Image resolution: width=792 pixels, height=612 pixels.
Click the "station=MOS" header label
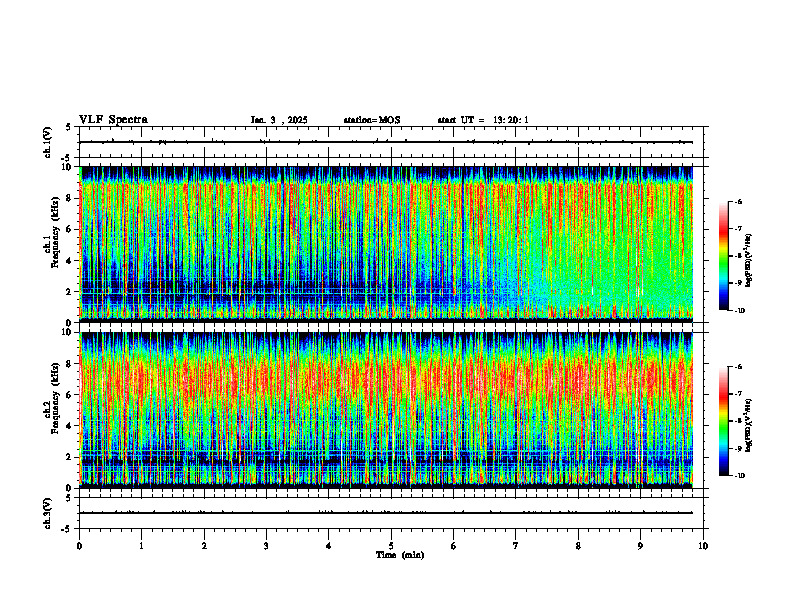(372, 120)
